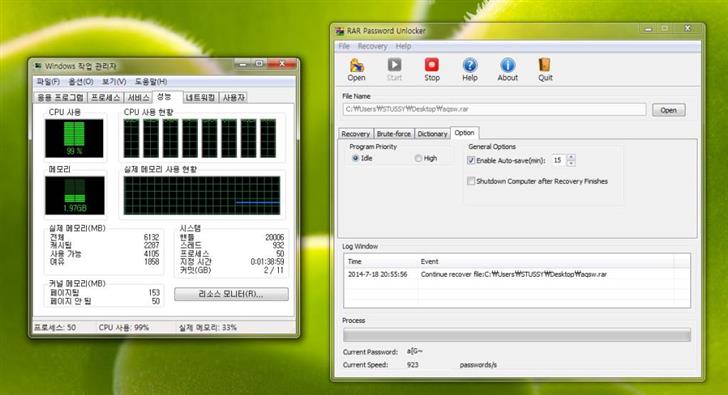Open 보기(V) menu in Task Manager
This screenshot has width=728, height=395.
point(114,82)
